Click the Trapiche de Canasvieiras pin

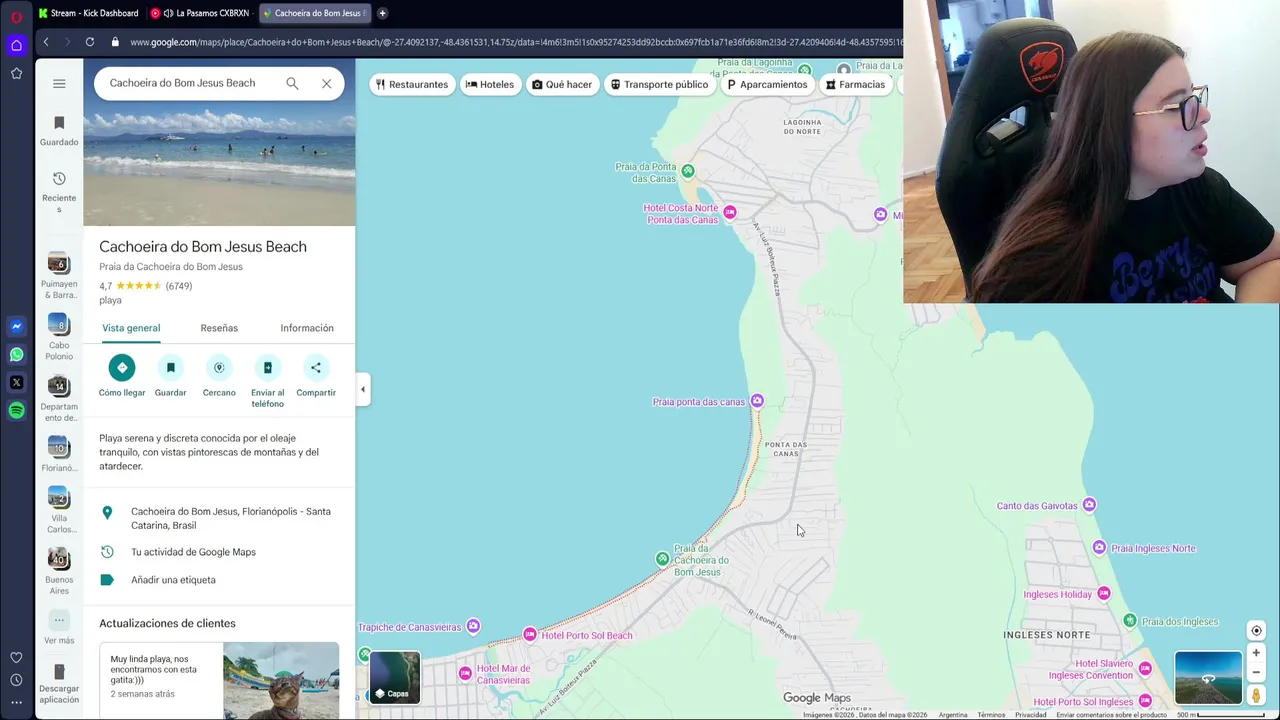(473, 627)
